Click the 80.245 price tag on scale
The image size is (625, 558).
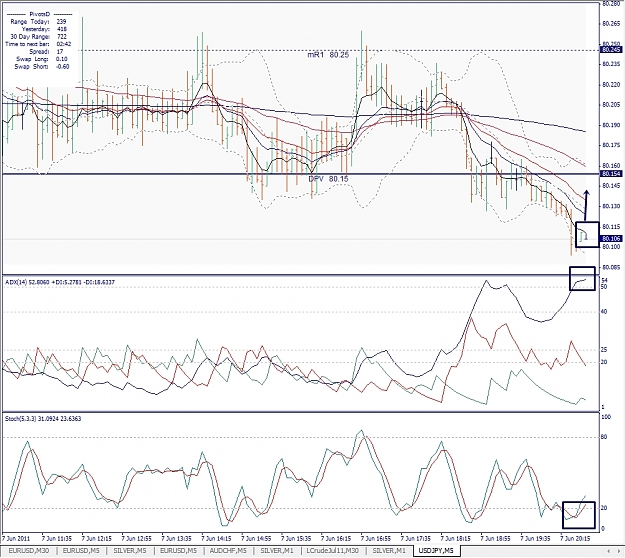611,49
